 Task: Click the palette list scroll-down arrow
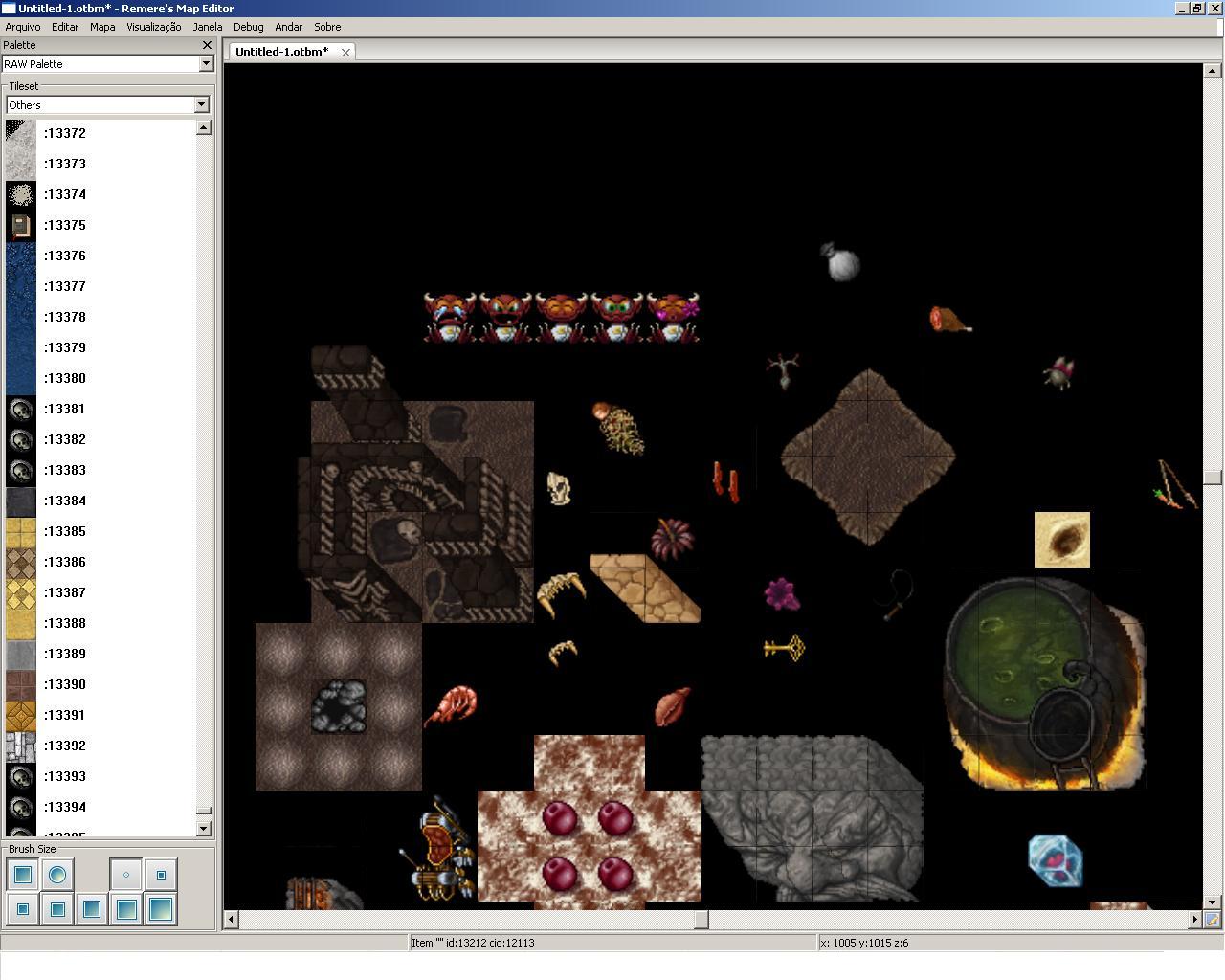coord(203,829)
